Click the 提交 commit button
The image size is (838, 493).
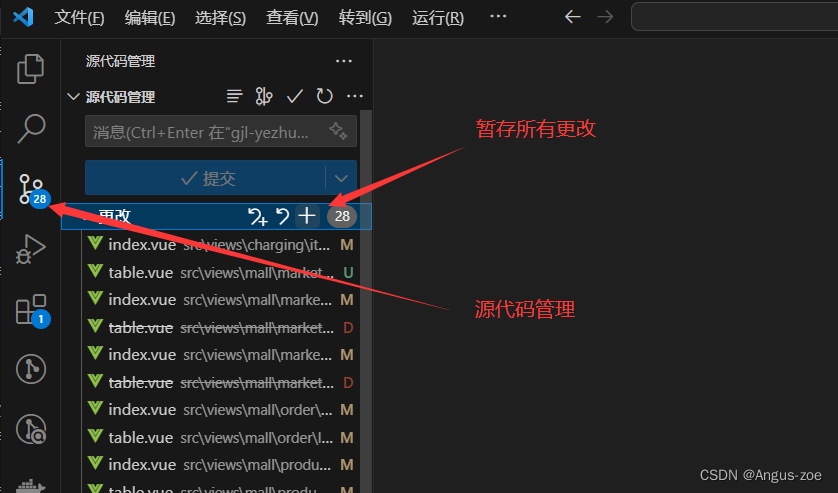coord(205,178)
